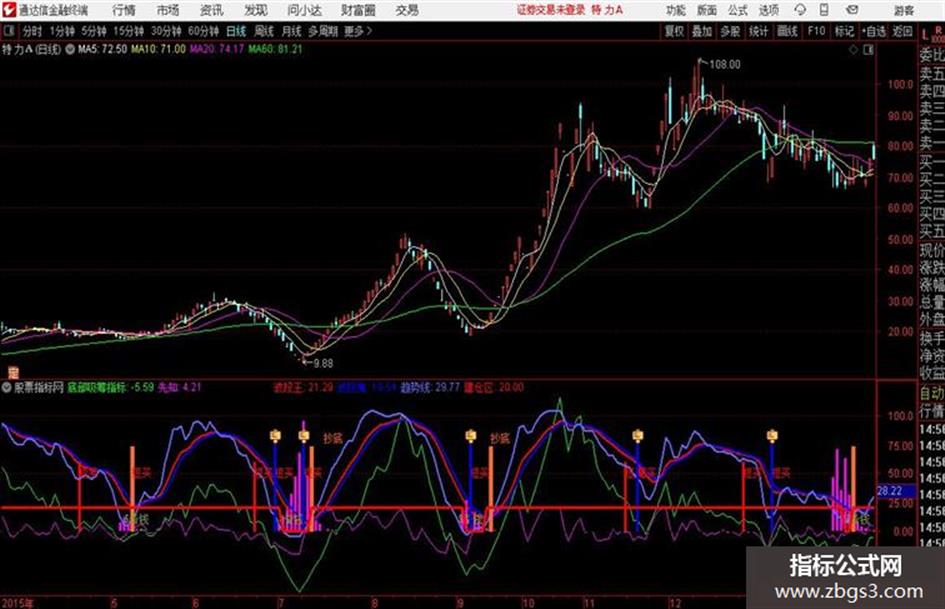Toggle the side panel icon at chart top-right
Image resolution: width=945 pixels, height=609 pixels.
click(868, 50)
